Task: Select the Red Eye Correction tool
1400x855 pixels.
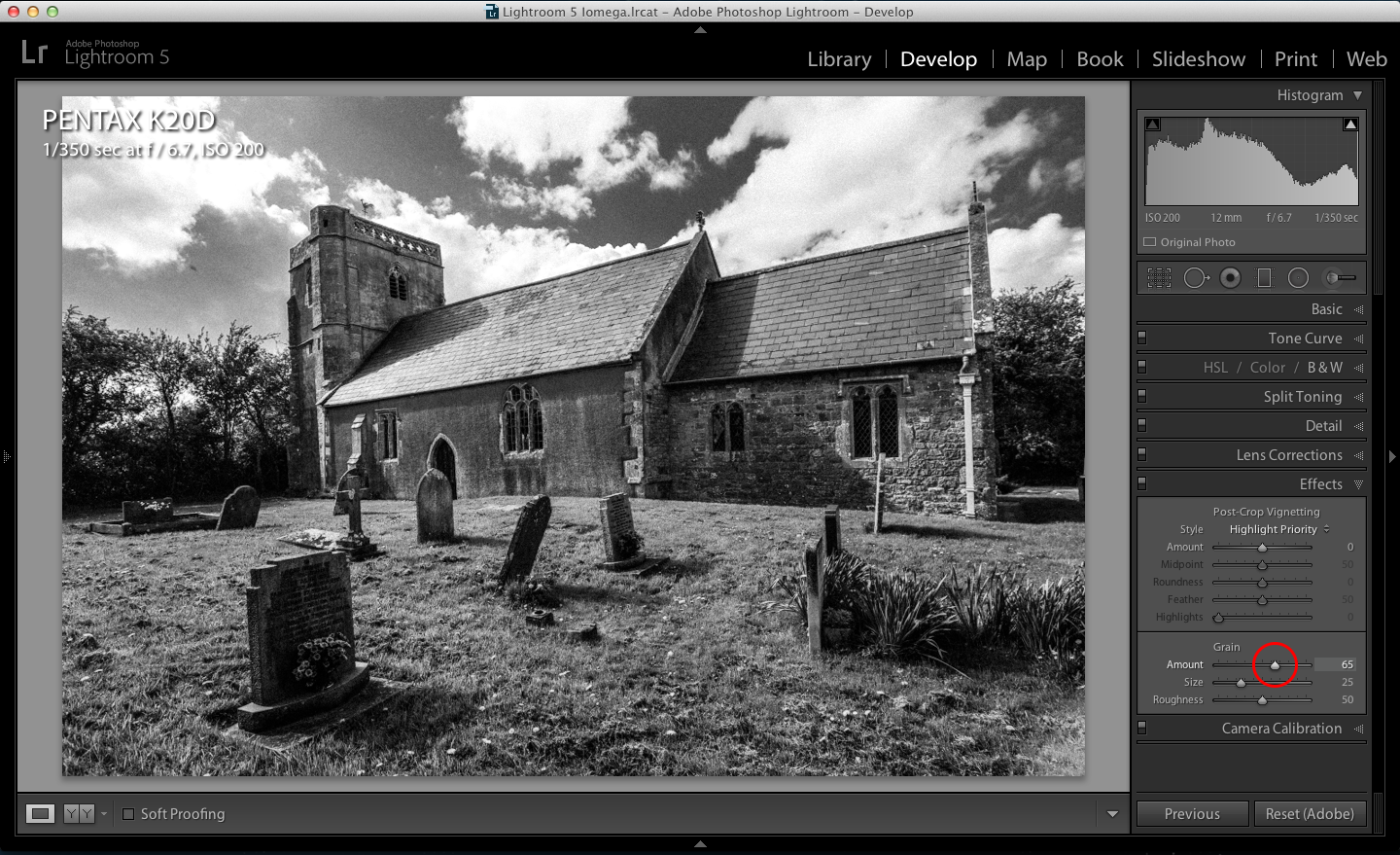Action: pyautogui.click(x=1231, y=277)
